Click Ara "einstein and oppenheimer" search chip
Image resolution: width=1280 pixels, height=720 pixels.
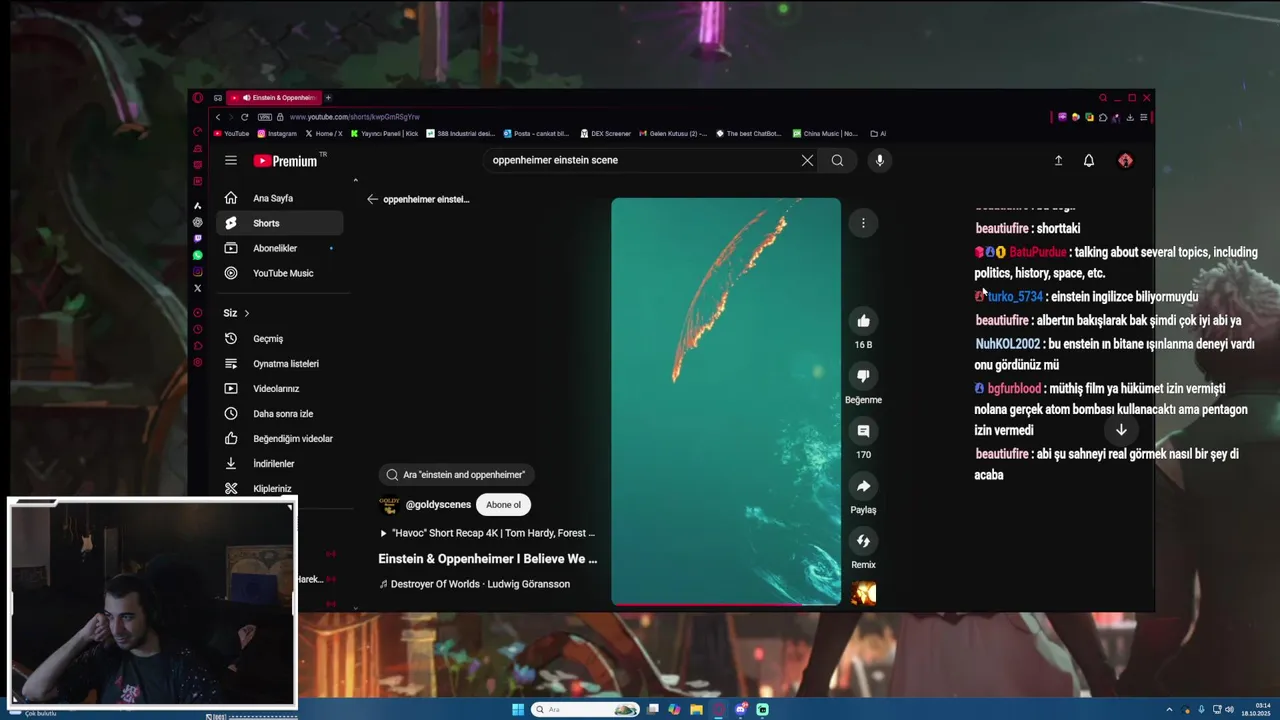[456, 475]
